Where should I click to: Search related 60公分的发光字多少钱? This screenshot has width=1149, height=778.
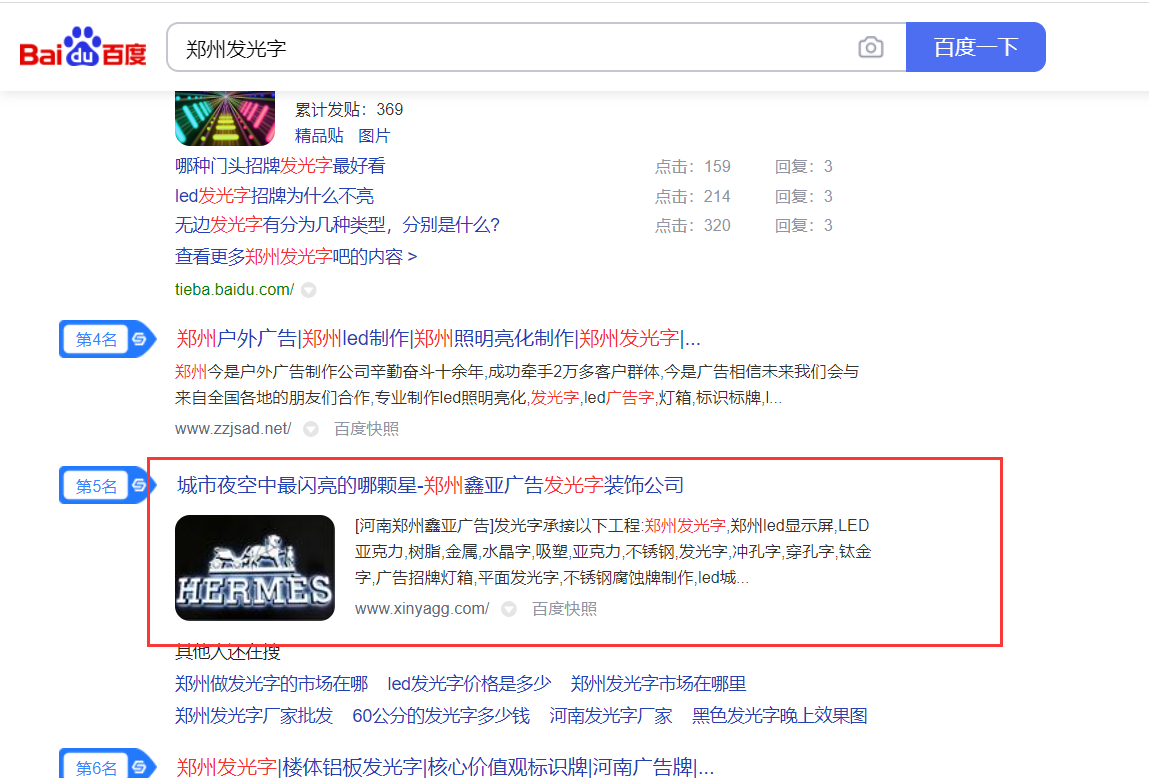441,715
